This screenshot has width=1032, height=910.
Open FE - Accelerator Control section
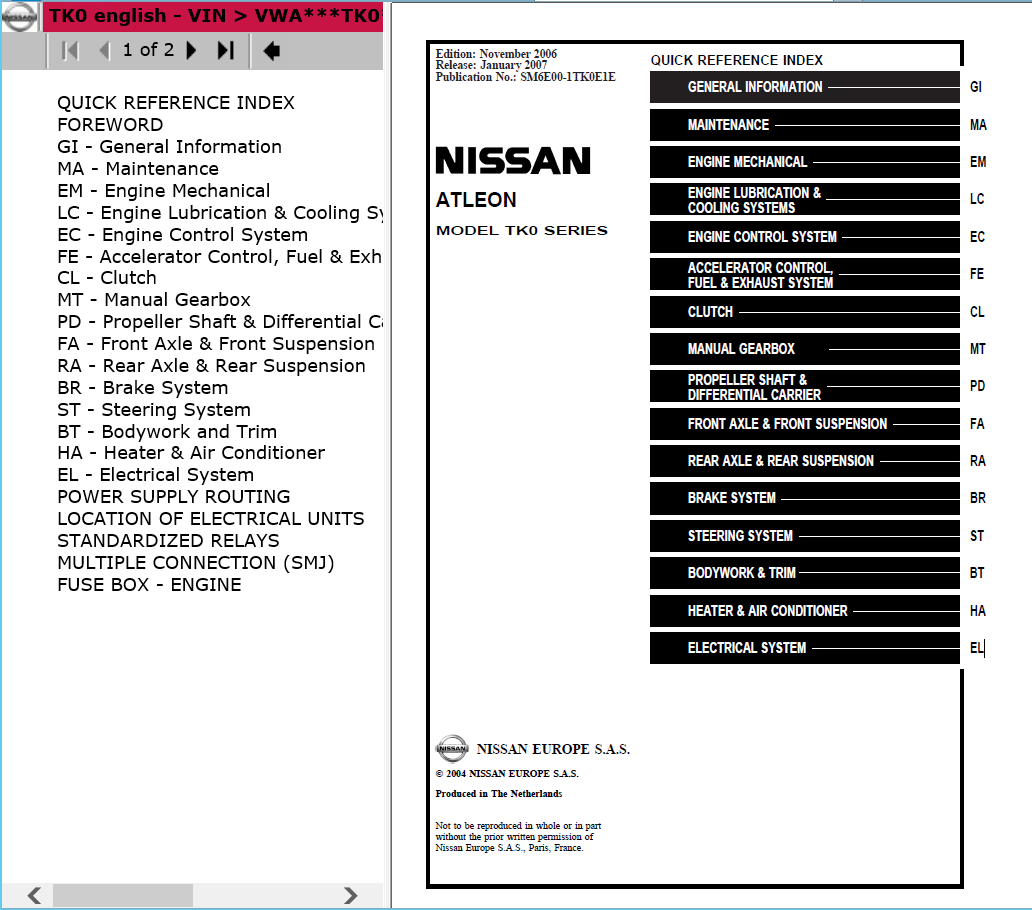pos(220,257)
